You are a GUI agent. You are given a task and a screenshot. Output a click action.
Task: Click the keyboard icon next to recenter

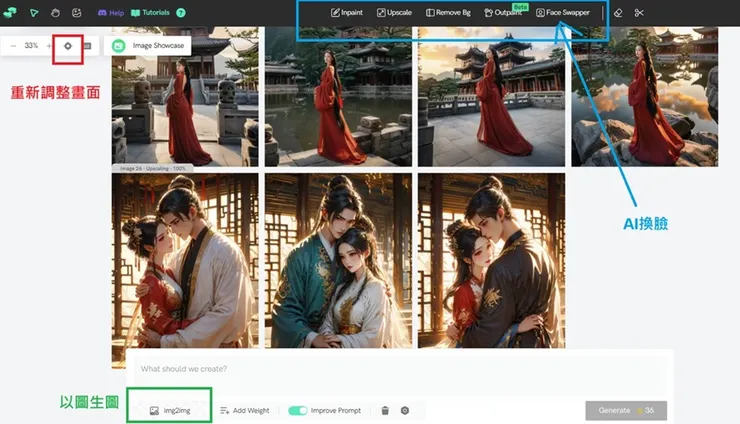[87, 46]
